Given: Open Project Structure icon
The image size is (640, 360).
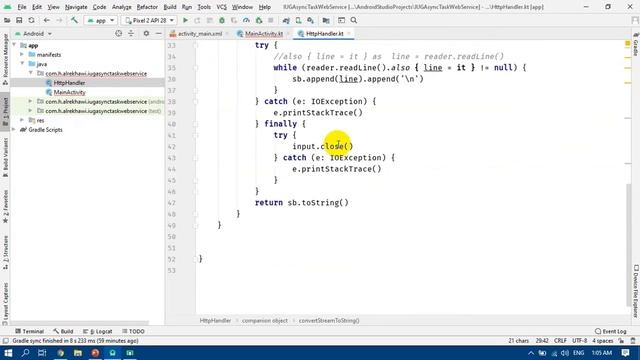Looking at the screenshot, I should click(x=326, y=20).
